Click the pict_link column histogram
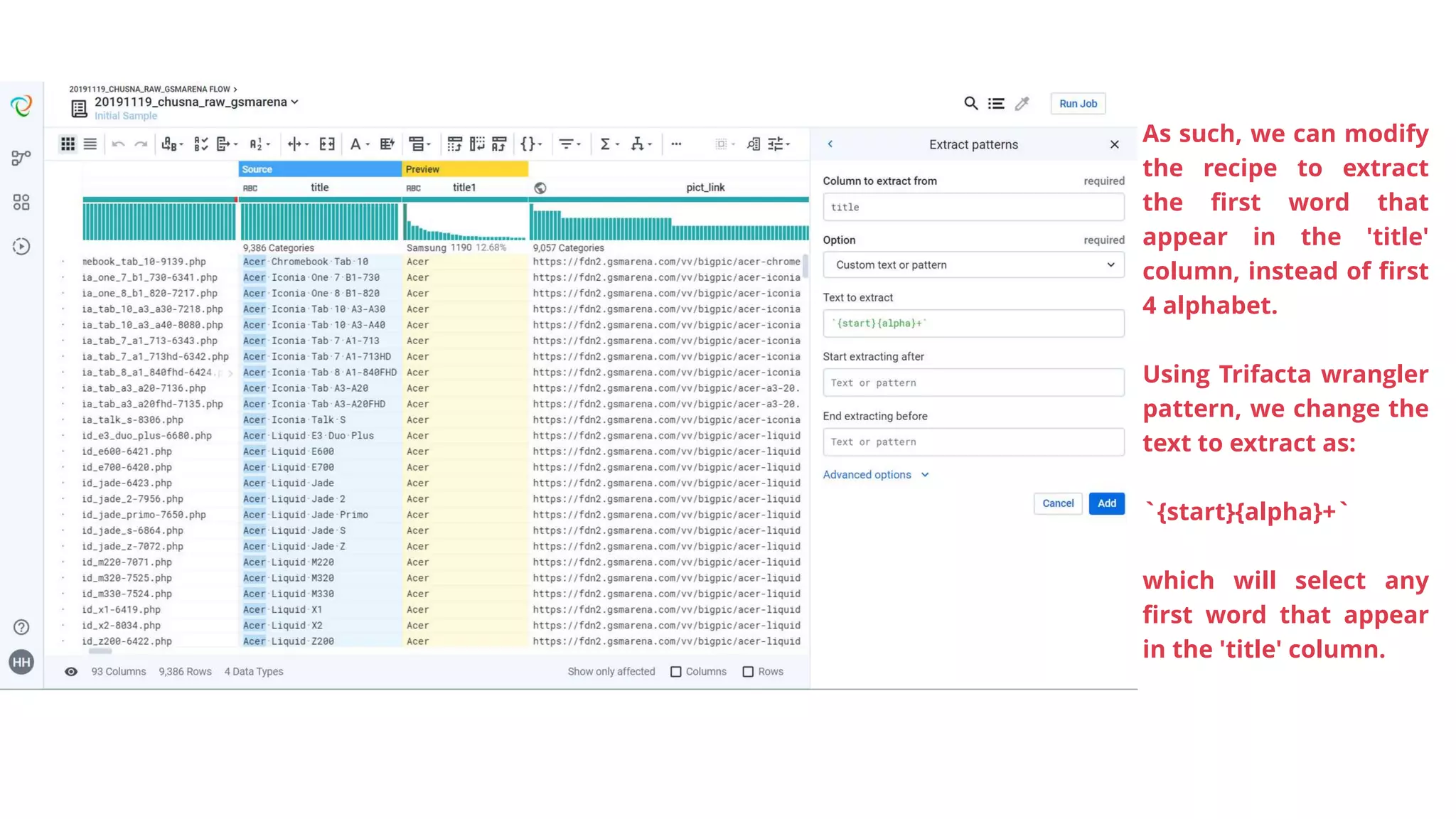Viewport: 1456px width, 819px height. [669, 222]
